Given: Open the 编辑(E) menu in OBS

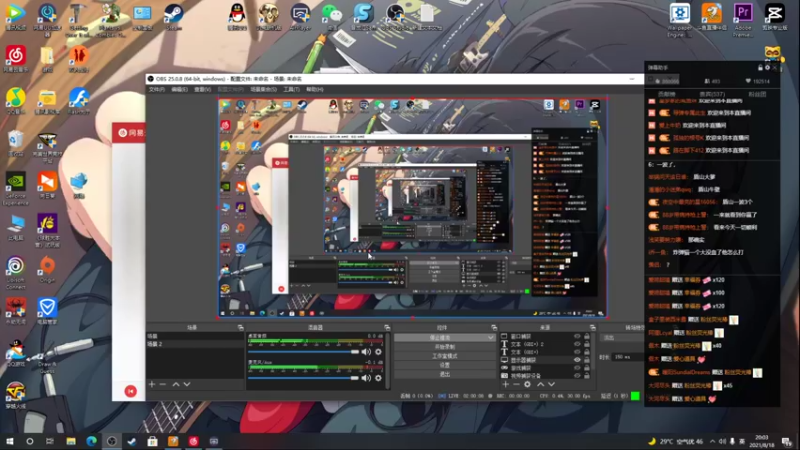Looking at the screenshot, I should click(179, 89).
